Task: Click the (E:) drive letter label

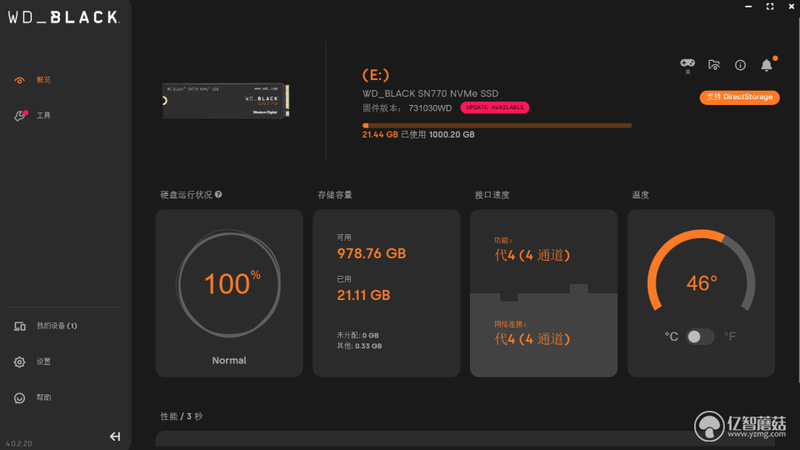Action: (x=376, y=75)
